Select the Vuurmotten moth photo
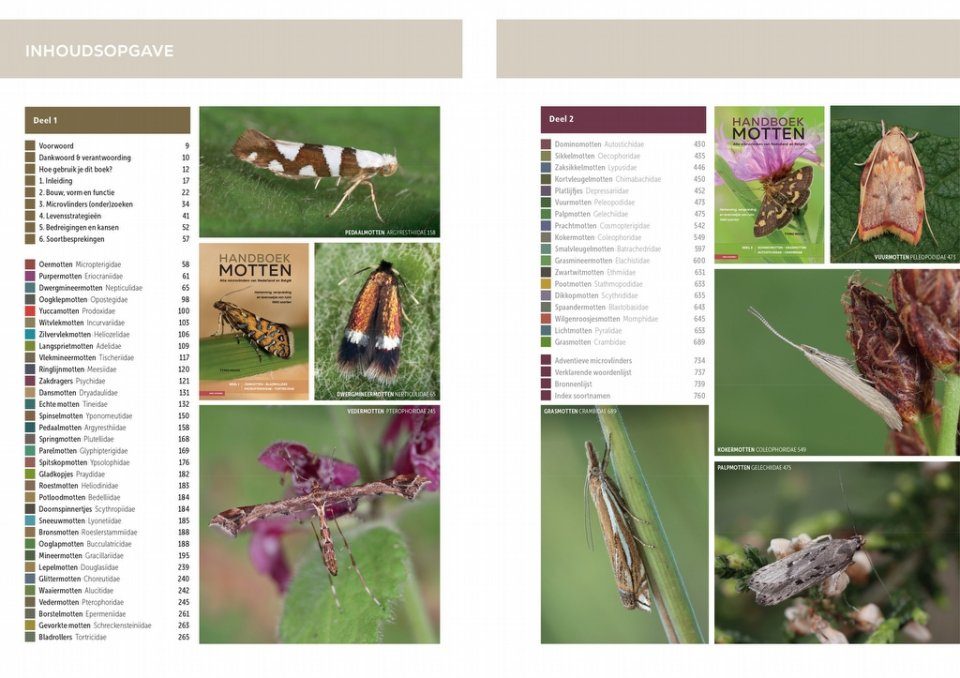Viewport: 960px width, 678px height. point(894,184)
